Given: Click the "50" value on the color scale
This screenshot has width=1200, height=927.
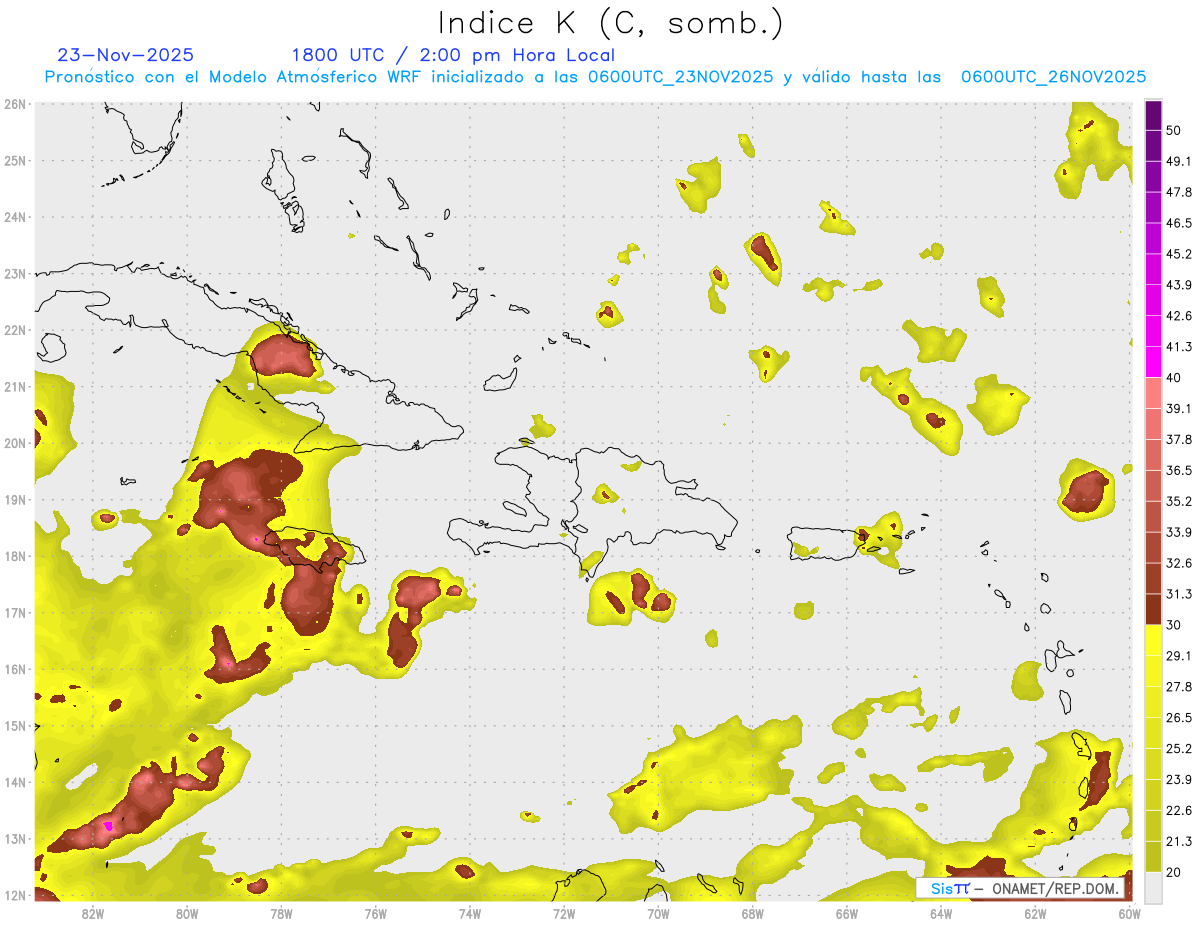Looking at the screenshot, I should point(1173,130).
